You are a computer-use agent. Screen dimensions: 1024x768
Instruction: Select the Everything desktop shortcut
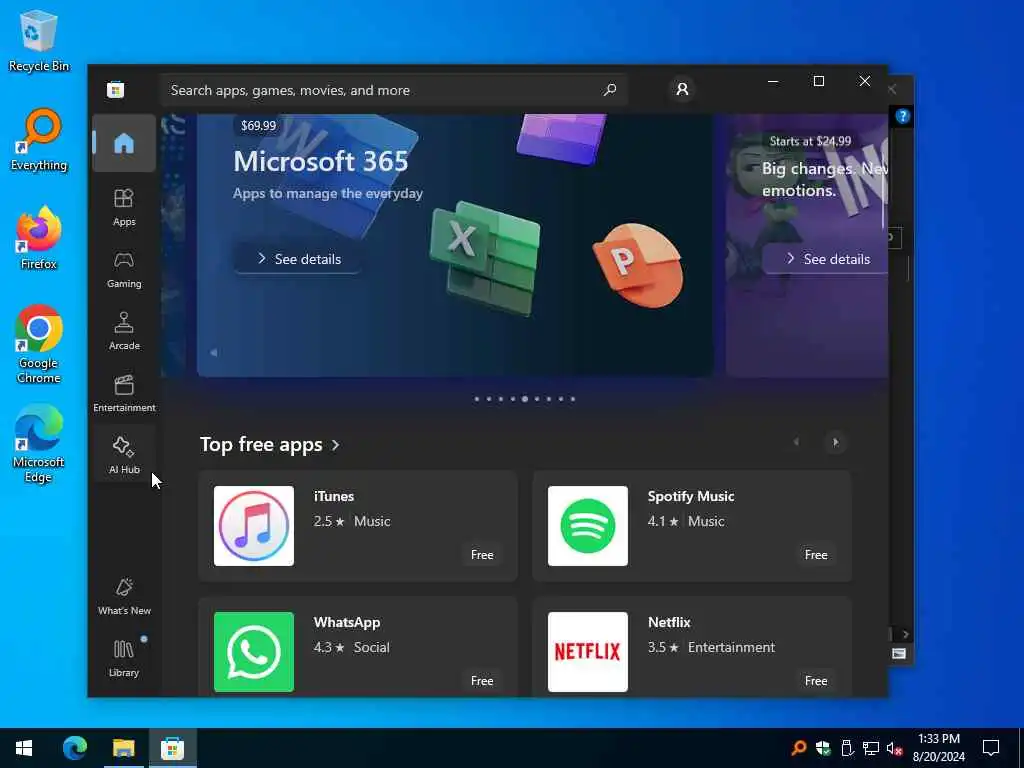point(39,140)
